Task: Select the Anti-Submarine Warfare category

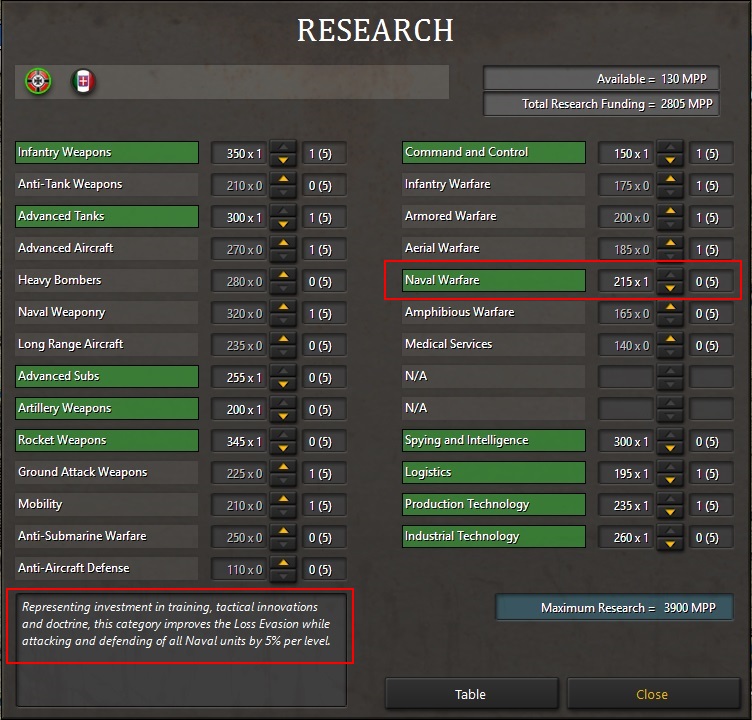Action: click(x=106, y=537)
